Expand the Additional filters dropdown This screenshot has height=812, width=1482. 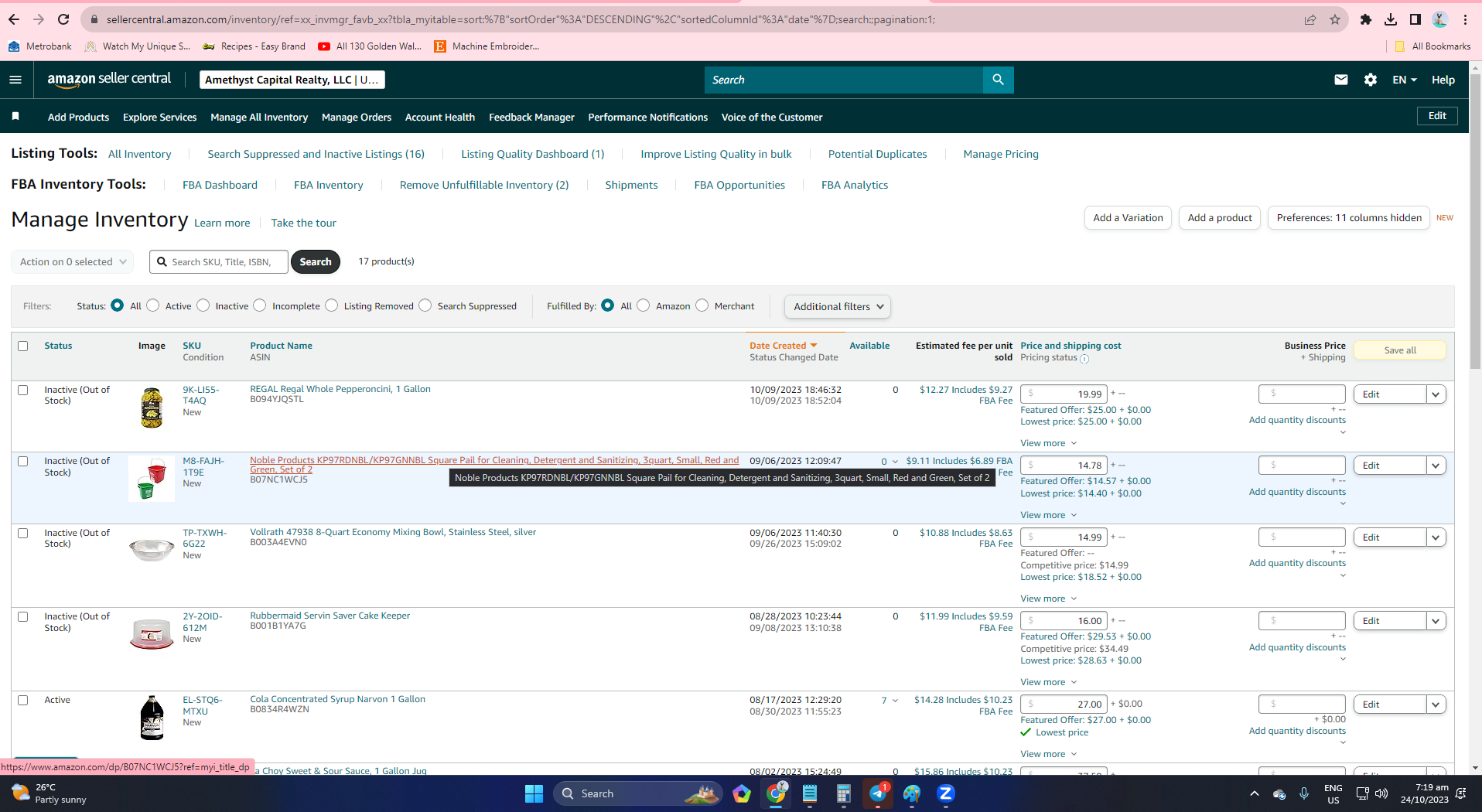pyautogui.click(x=838, y=306)
